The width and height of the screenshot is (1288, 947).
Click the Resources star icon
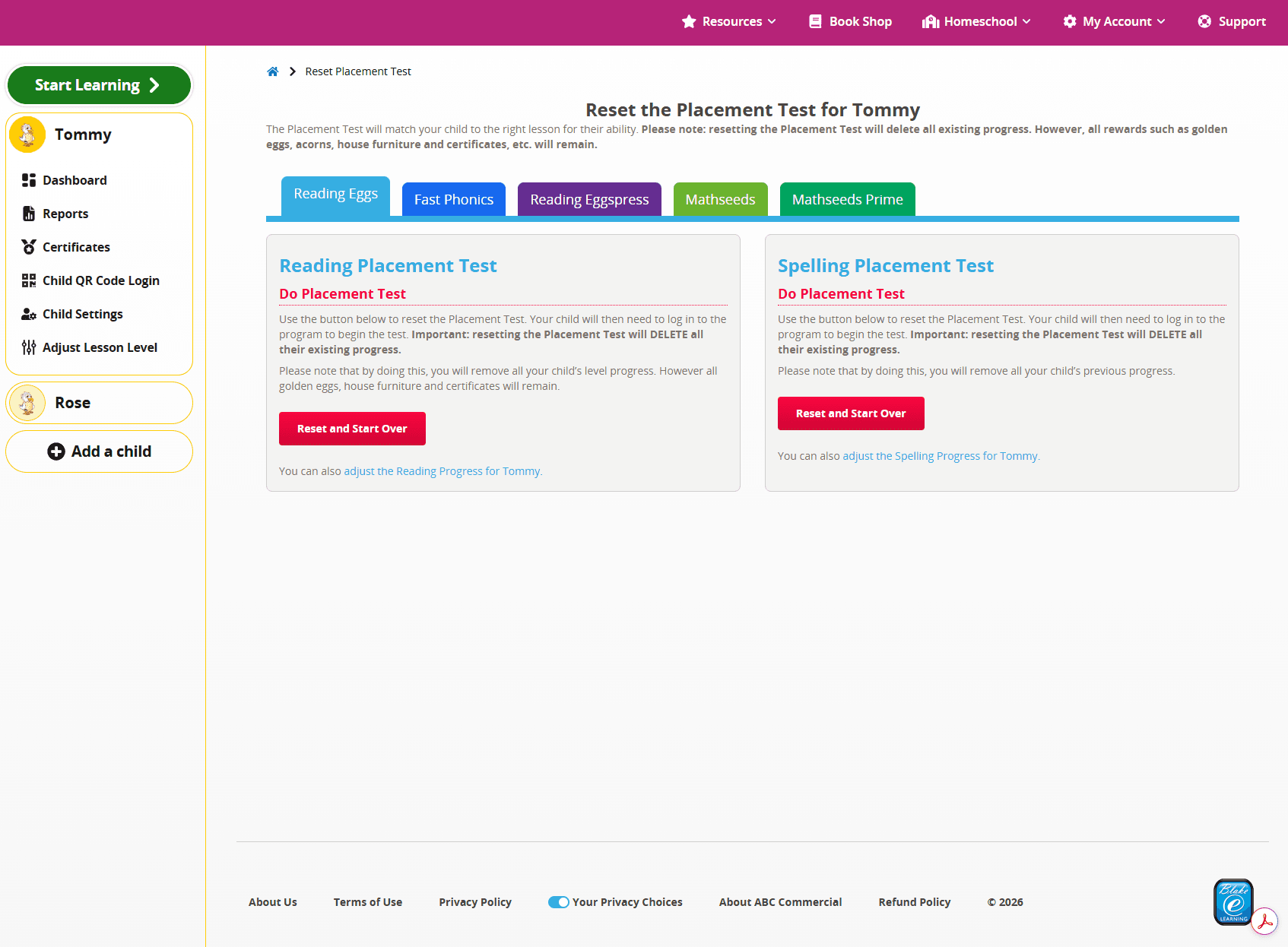coord(689,21)
